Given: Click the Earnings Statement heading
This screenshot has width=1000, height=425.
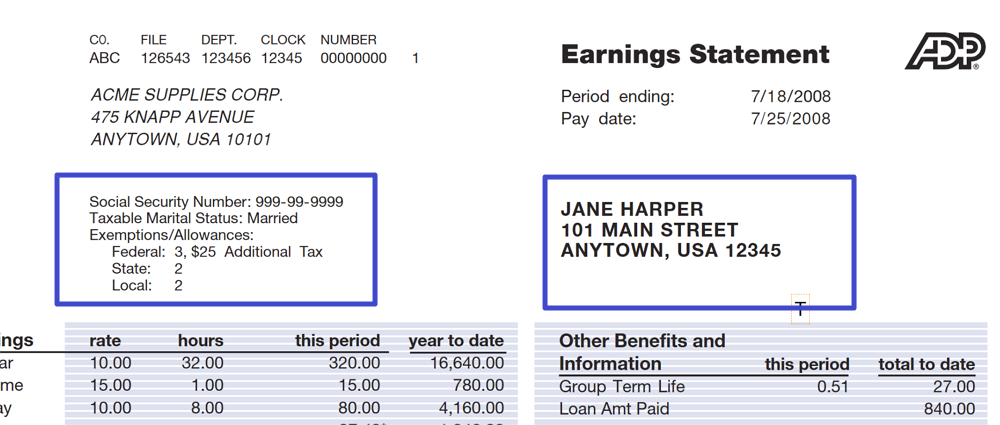Looking at the screenshot, I should coord(695,55).
